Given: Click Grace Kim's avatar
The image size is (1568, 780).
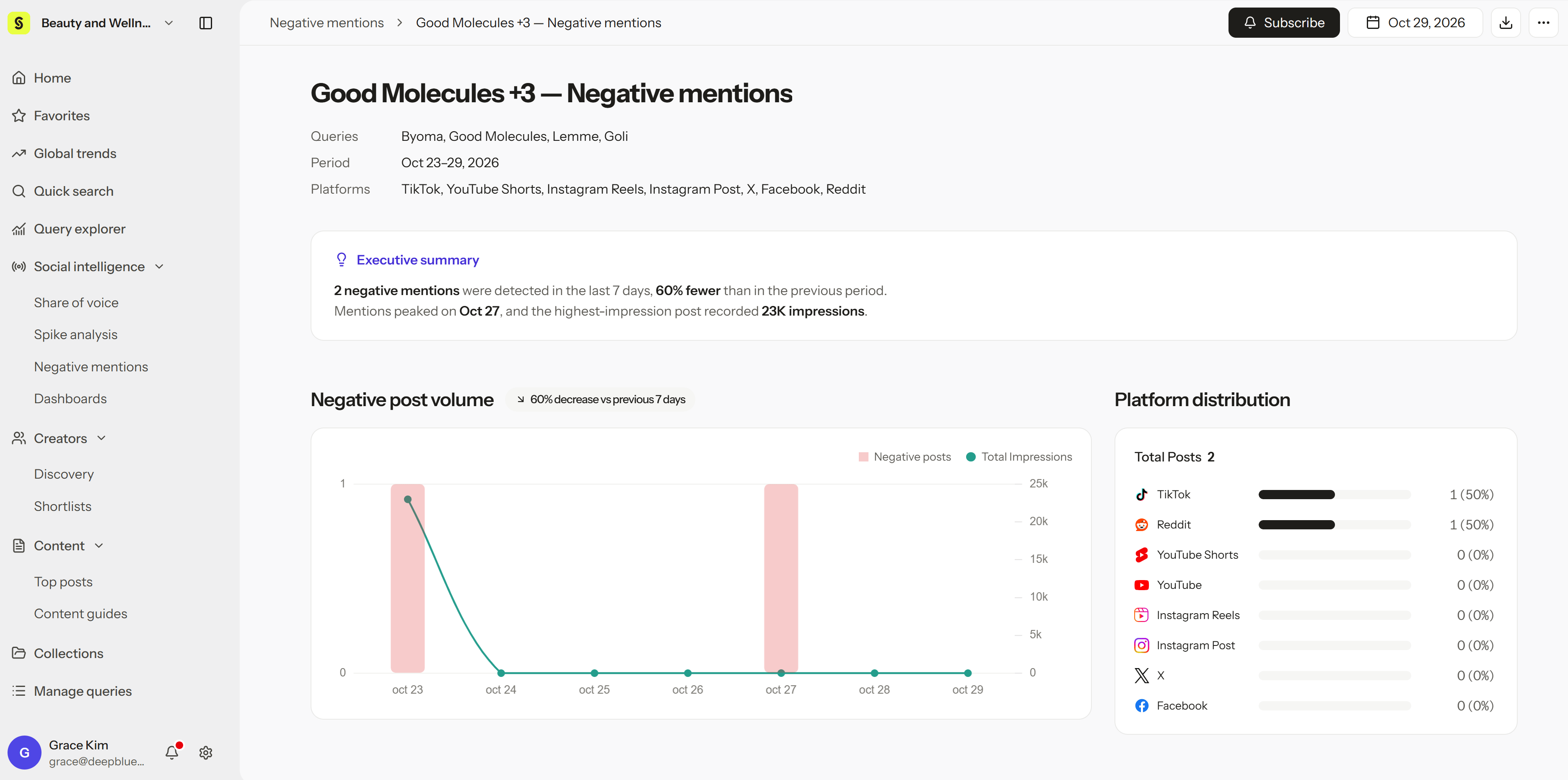Looking at the screenshot, I should [x=24, y=753].
